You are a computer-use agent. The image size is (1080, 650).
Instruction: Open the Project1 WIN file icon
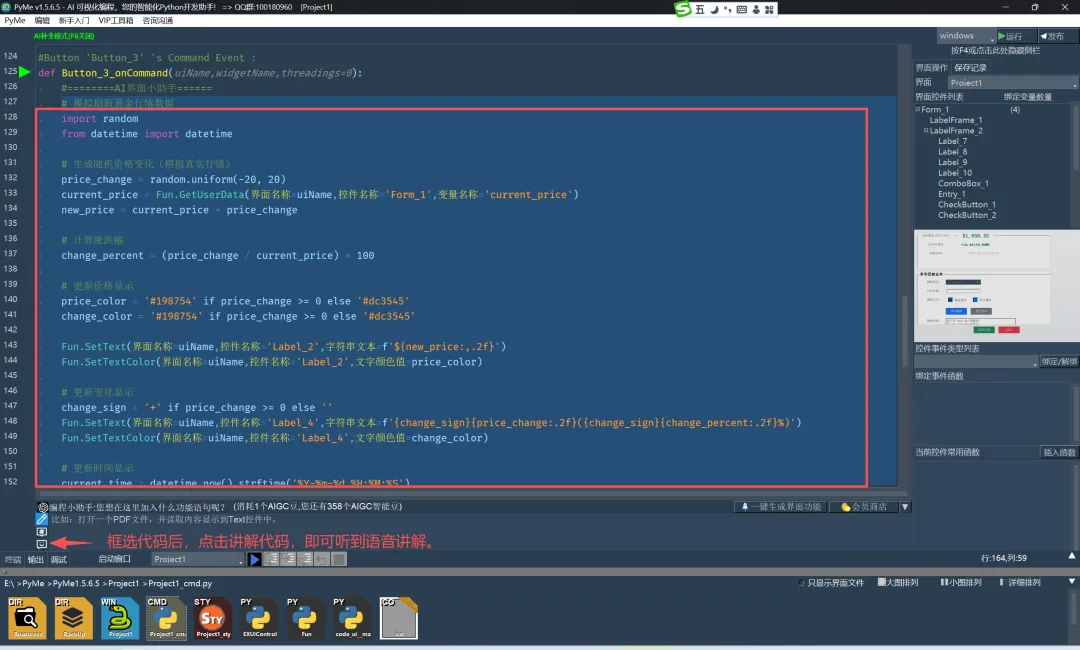pos(120,618)
